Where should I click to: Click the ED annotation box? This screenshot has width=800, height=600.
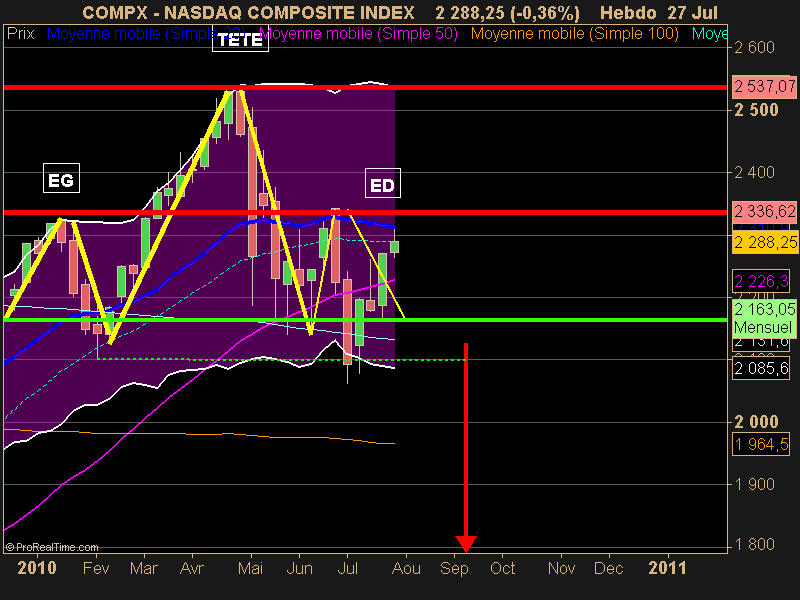(383, 183)
